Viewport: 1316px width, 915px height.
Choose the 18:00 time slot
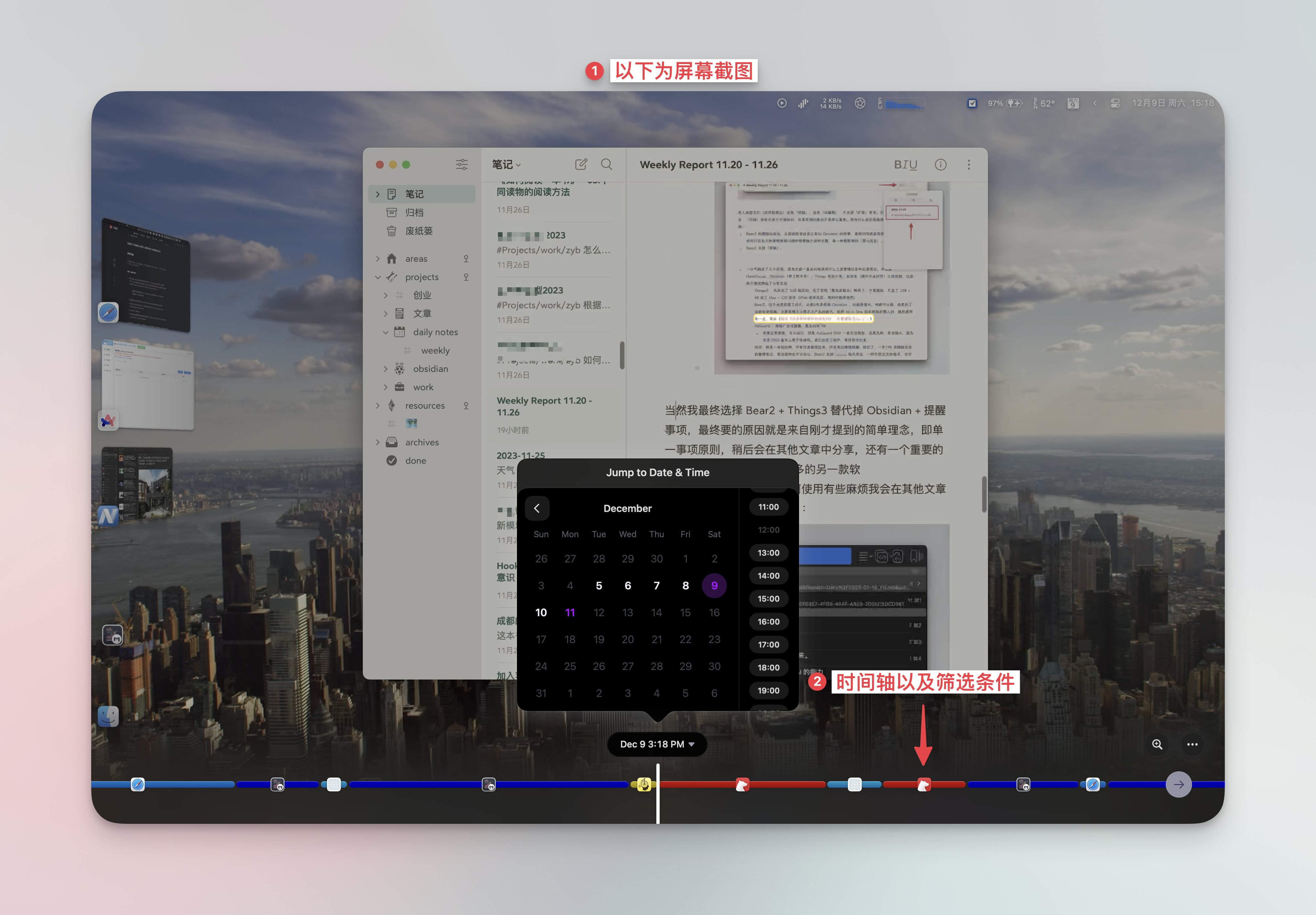click(768, 667)
